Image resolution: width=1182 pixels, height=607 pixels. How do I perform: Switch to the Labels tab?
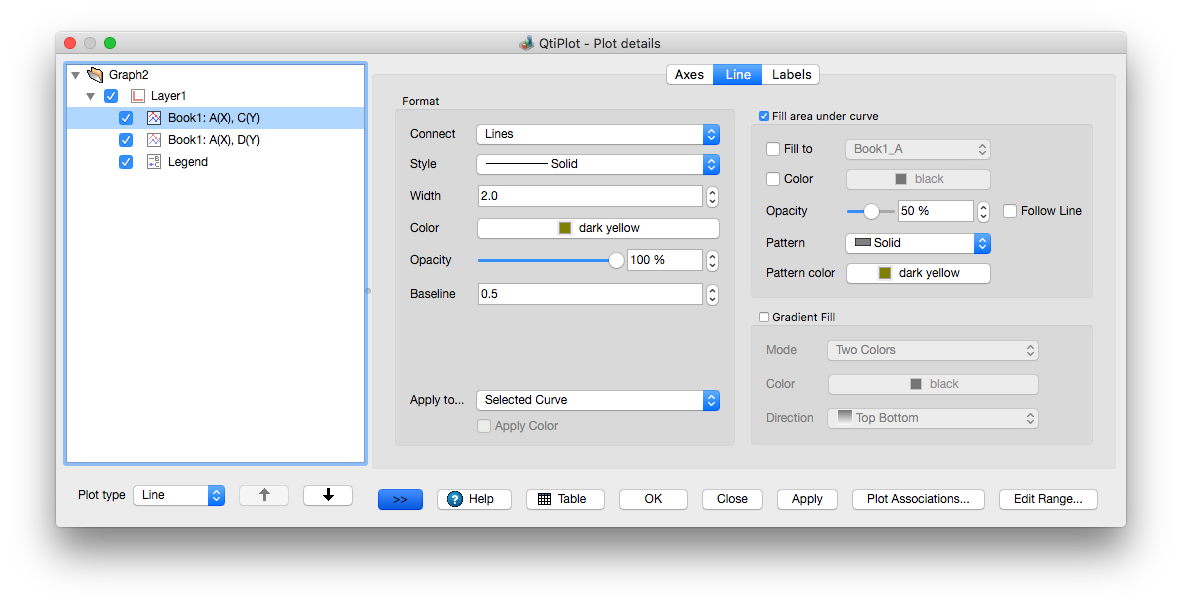click(791, 75)
